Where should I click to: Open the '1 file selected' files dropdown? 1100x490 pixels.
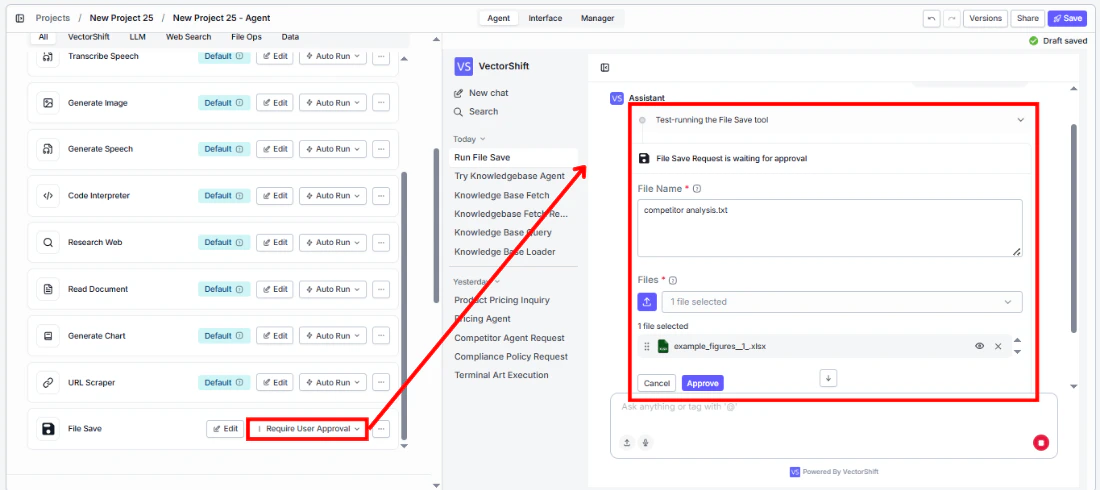(x=842, y=302)
